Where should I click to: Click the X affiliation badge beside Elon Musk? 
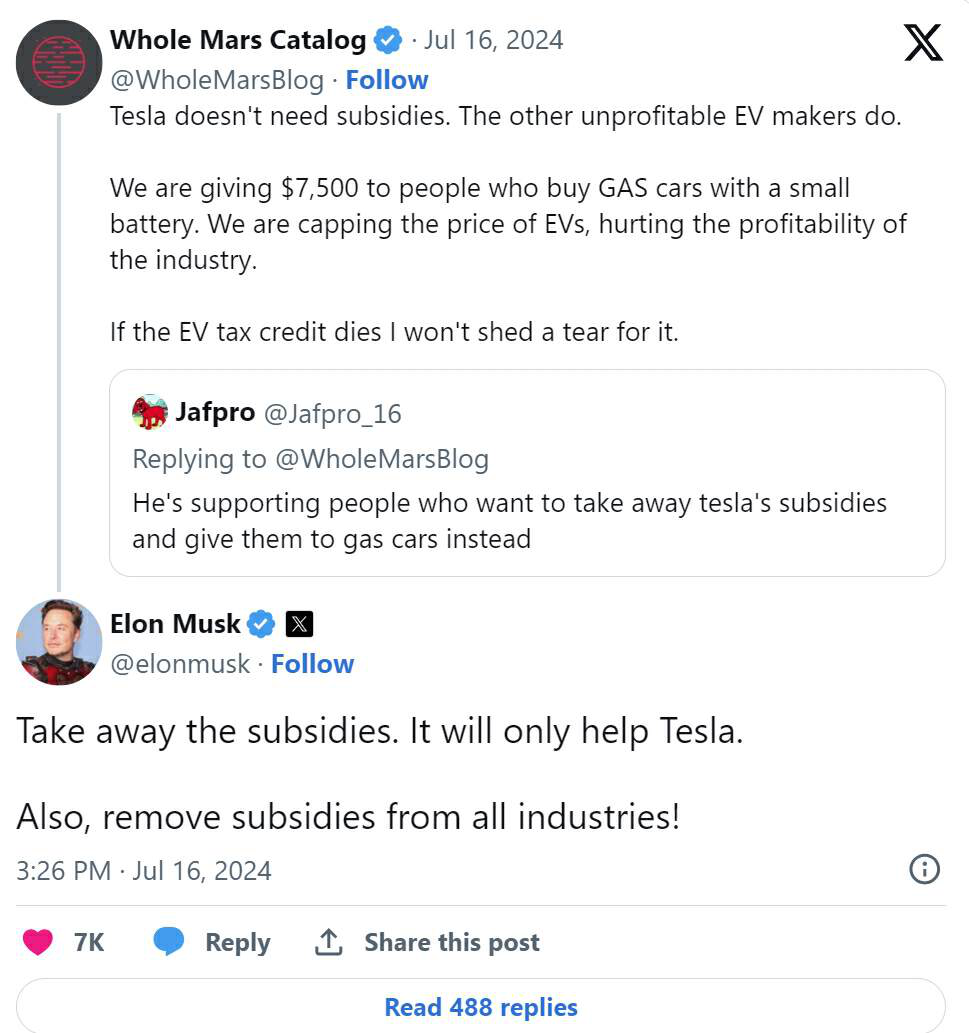[x=299, y=624]
